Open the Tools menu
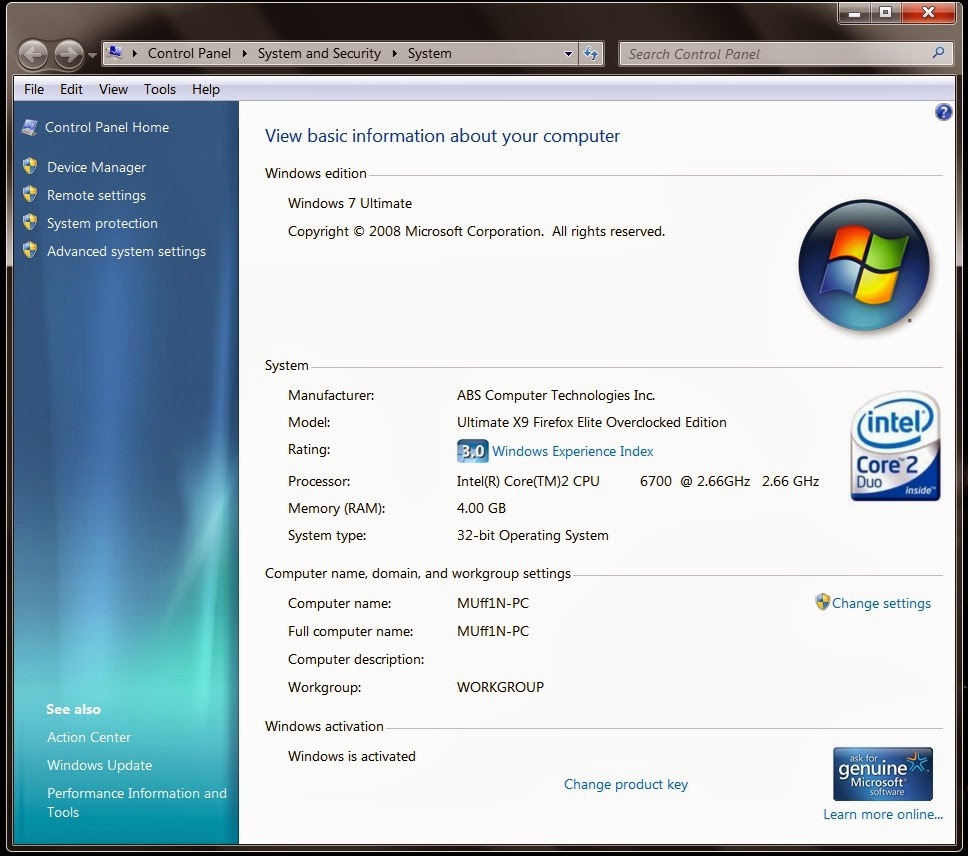Viewport: 968px width, 856px height. click(160, 89)
